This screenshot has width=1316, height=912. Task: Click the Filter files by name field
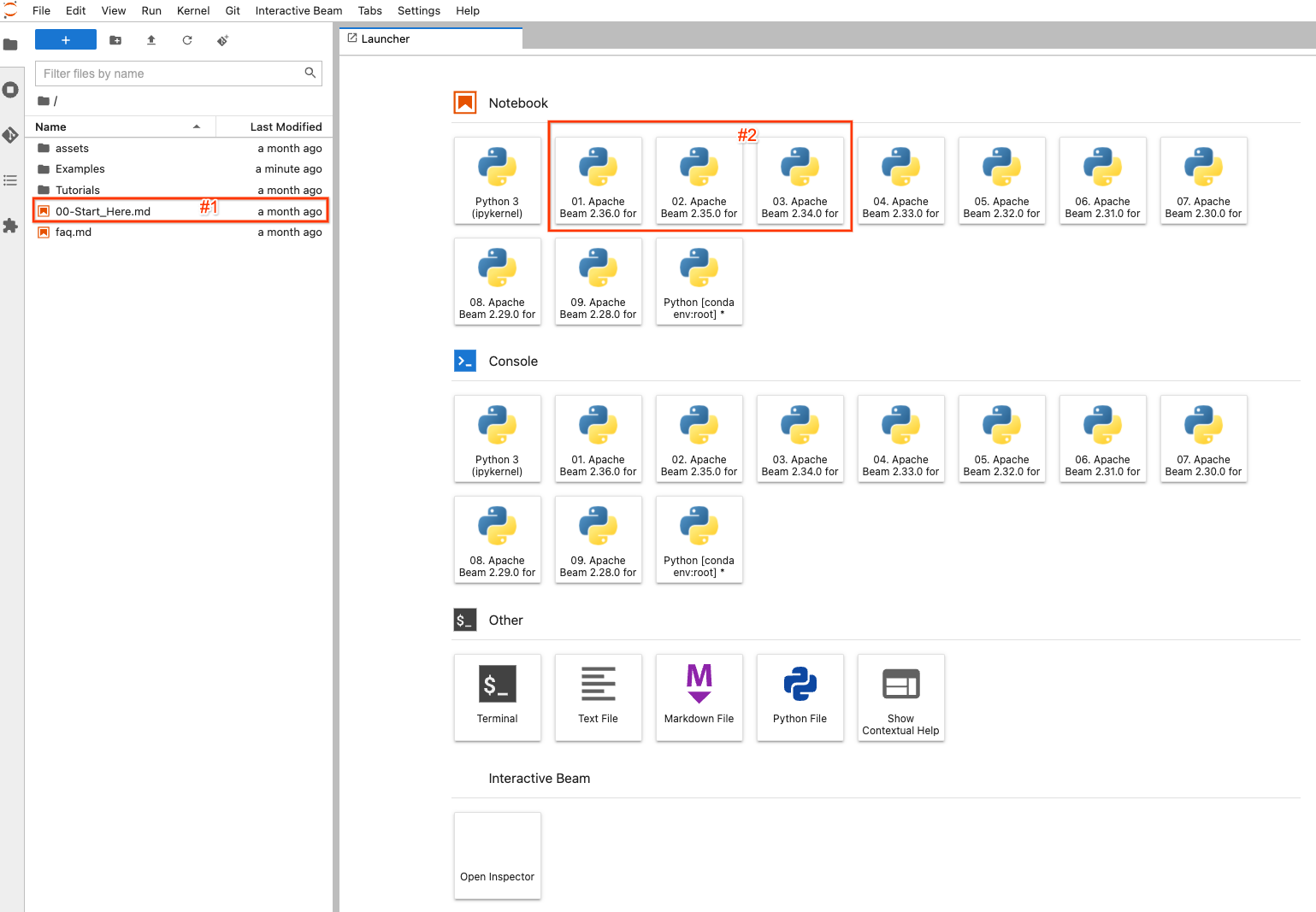click(171, 74)
